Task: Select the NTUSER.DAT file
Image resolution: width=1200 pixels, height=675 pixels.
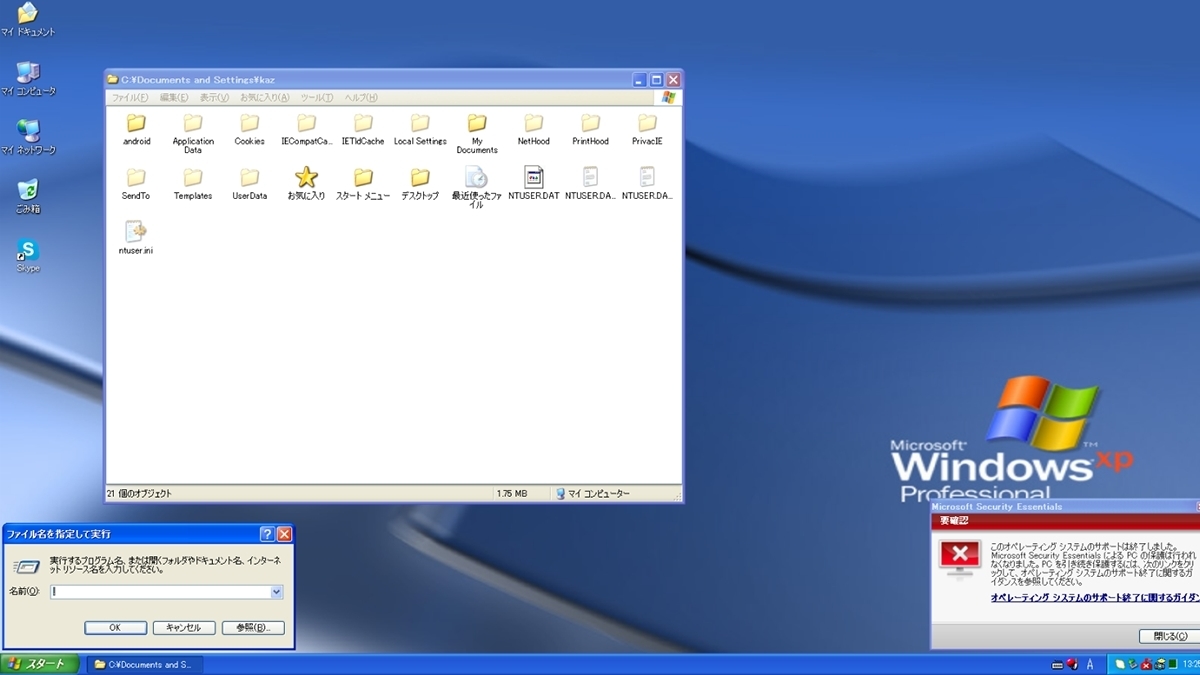Action: point(534,183)
